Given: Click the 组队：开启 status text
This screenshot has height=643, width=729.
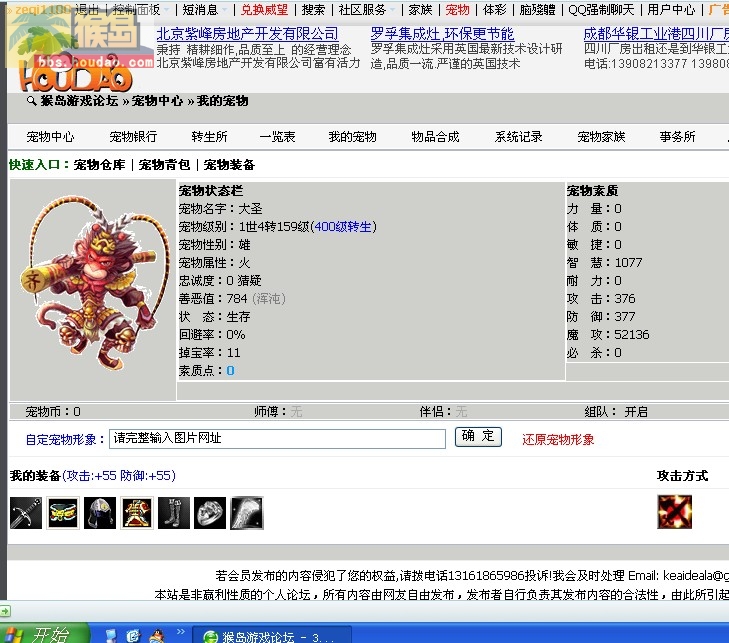Looking at the screenshot, I should click(x=616, y=411).
